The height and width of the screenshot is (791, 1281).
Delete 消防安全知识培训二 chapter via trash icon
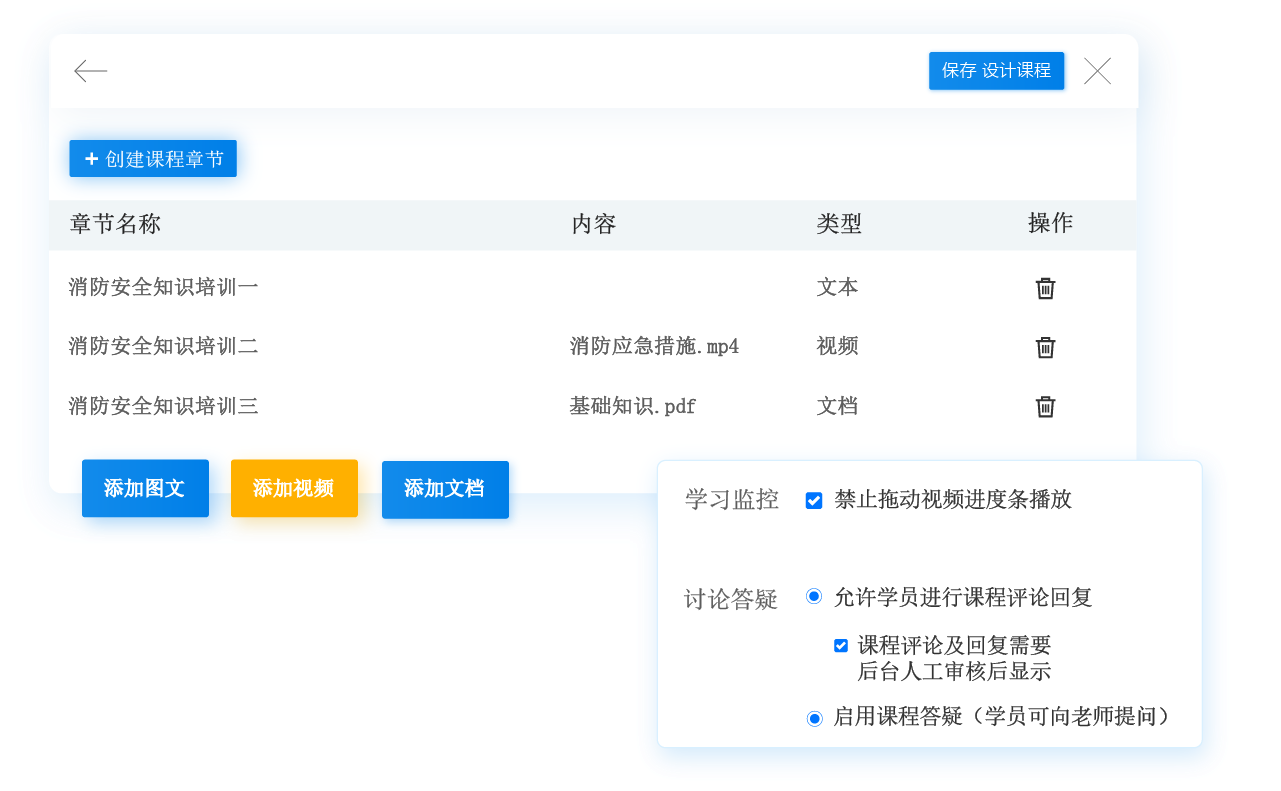tap(1045, 347)
